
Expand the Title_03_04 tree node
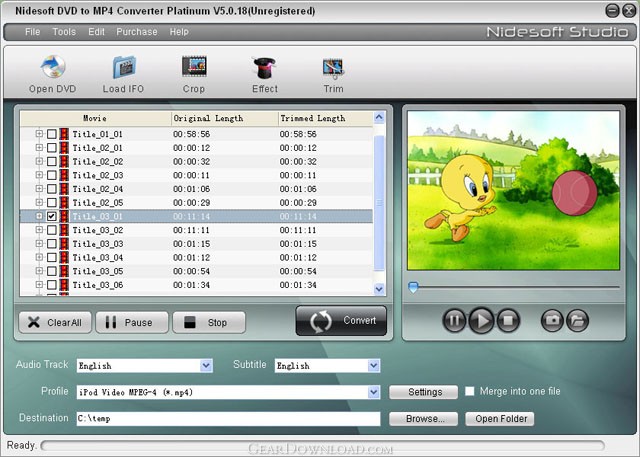pos(39,257)
